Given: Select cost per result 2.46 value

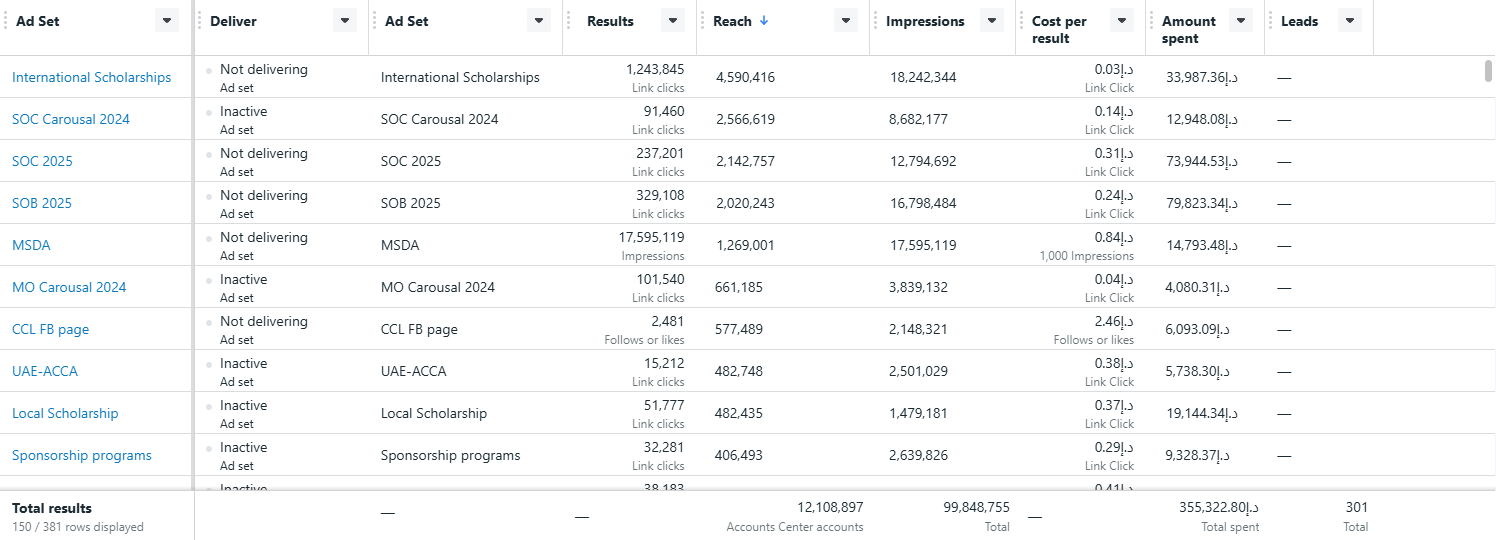Looking at the screenshot, I should click(1114, 321).
